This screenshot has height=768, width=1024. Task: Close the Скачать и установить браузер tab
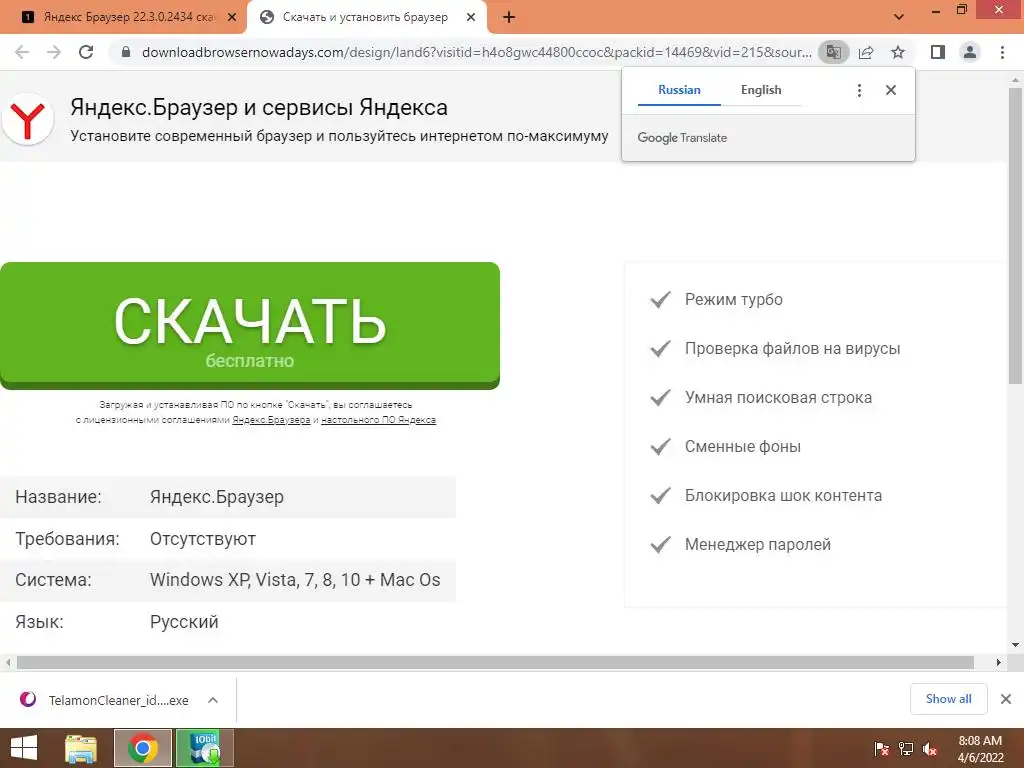click(x=471, y=18)
